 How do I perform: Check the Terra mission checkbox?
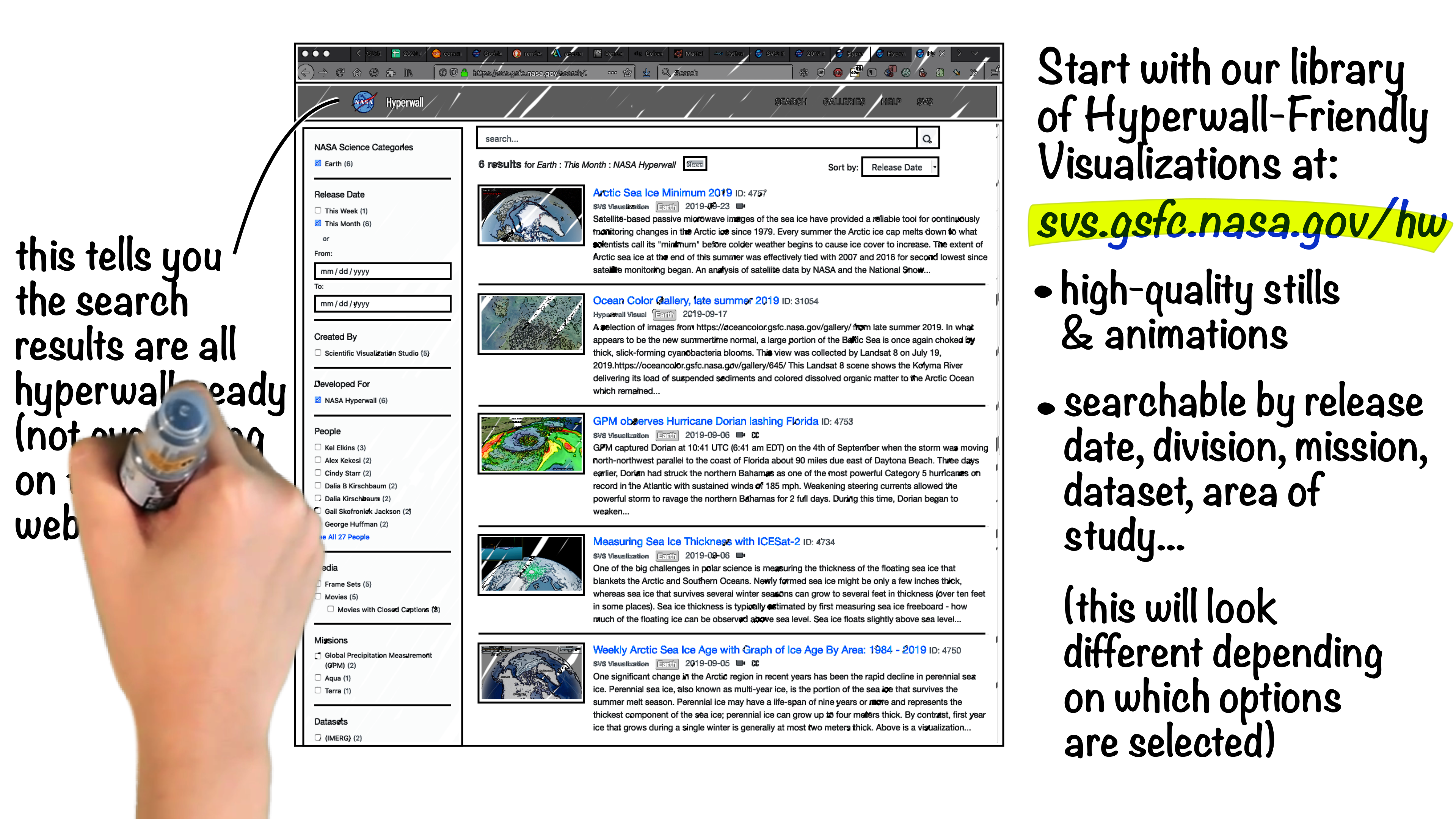(x=318, y=690)
